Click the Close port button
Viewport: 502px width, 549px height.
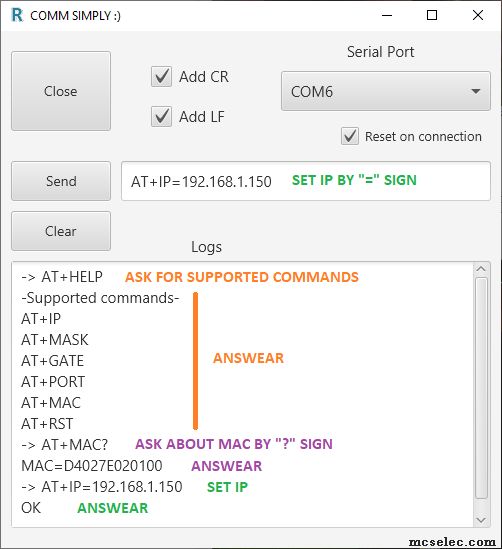[x=61, y=91]
